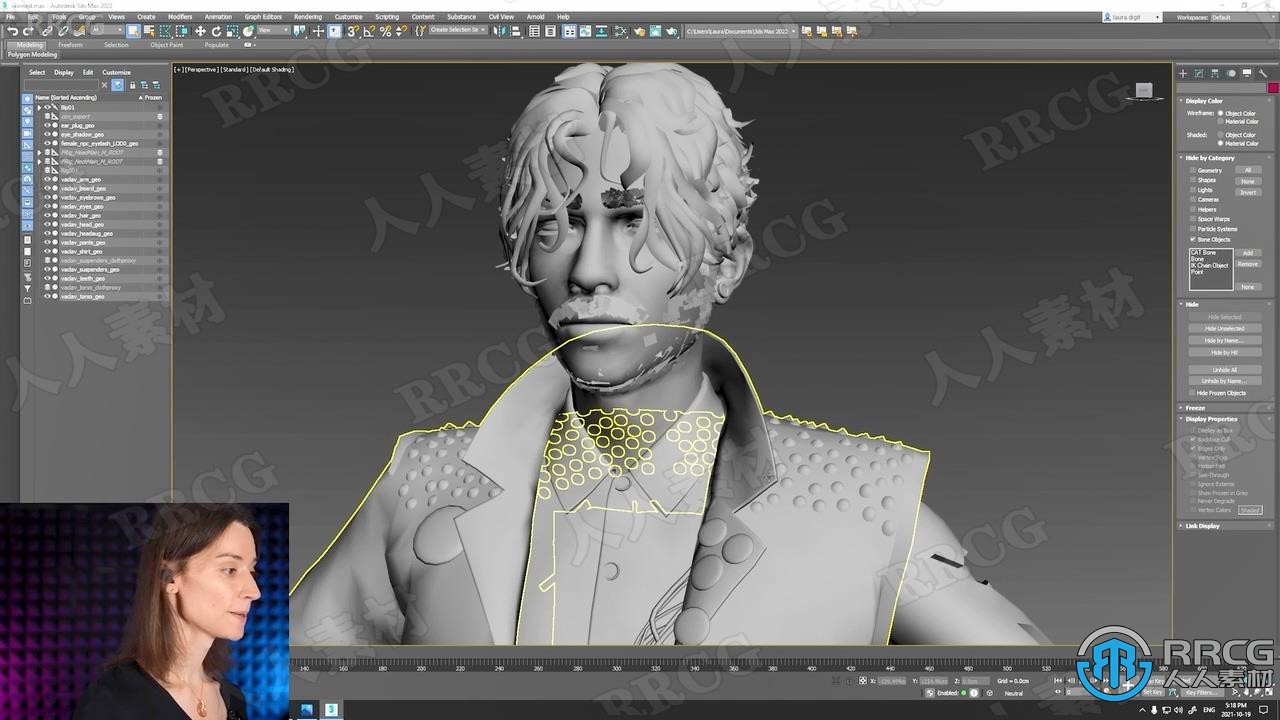Image resolution: width=1280 pixels, height=720 pixels.
Task: Toggle Shapes checkbox in Hide by Category
Action: coord(1193,180)
